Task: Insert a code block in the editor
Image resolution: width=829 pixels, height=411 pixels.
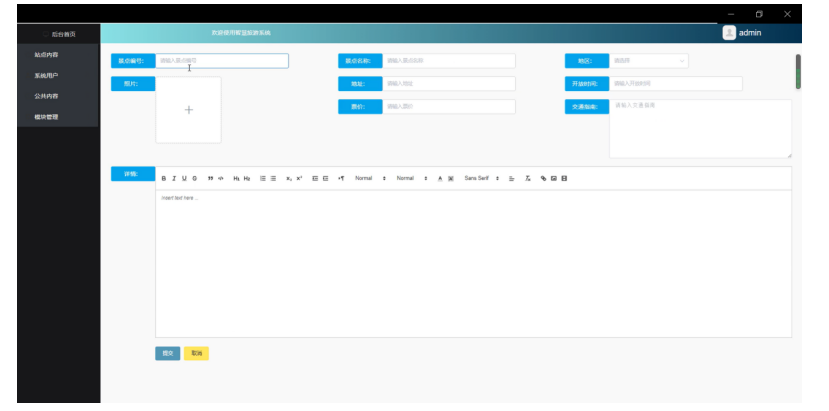Action: coord(220,179)
